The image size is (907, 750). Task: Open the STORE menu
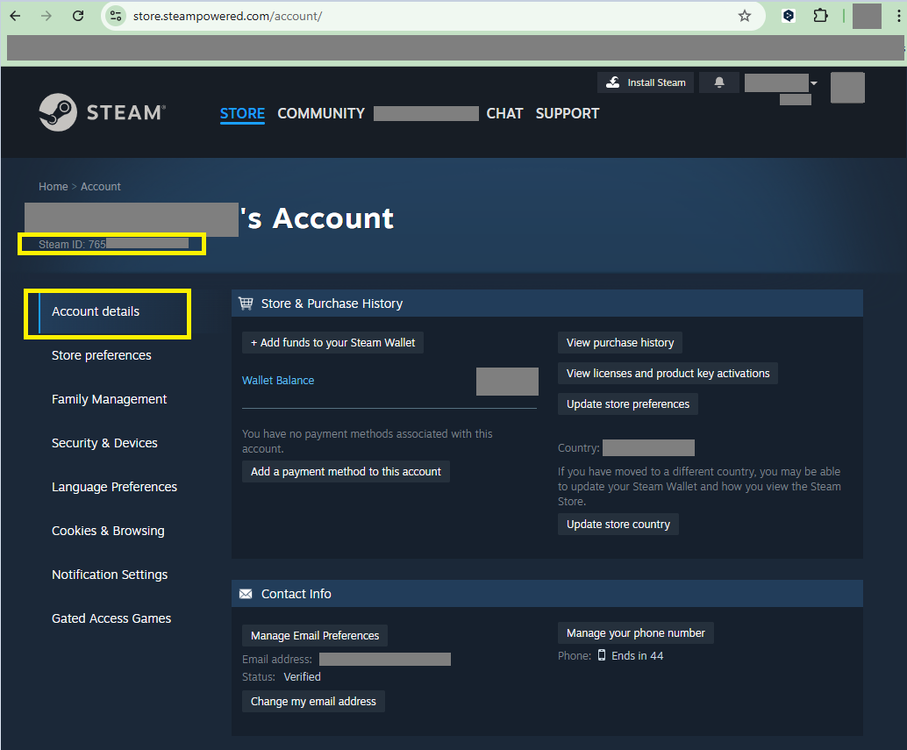click(x=242, y=113)
